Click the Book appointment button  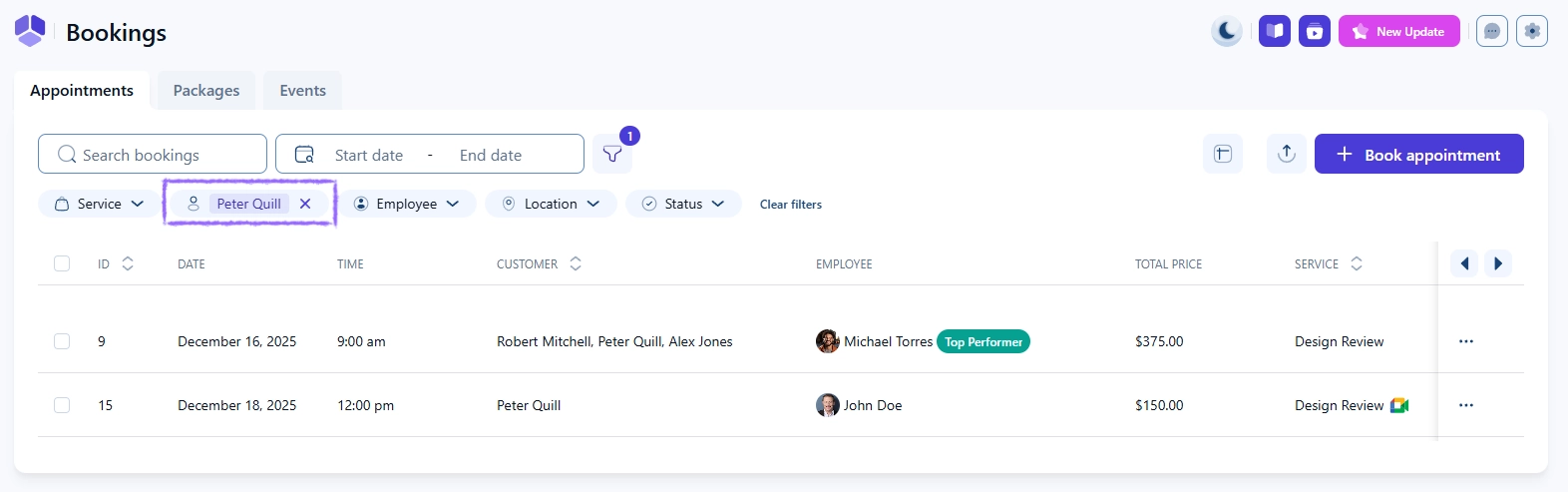click(x=1418, y=155)
